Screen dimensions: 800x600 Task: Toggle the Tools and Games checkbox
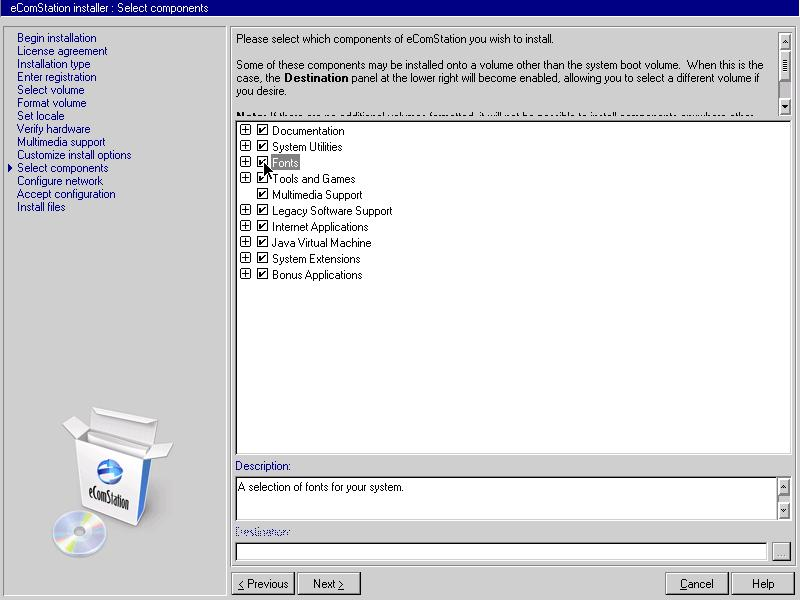click(x=262, y=178)
